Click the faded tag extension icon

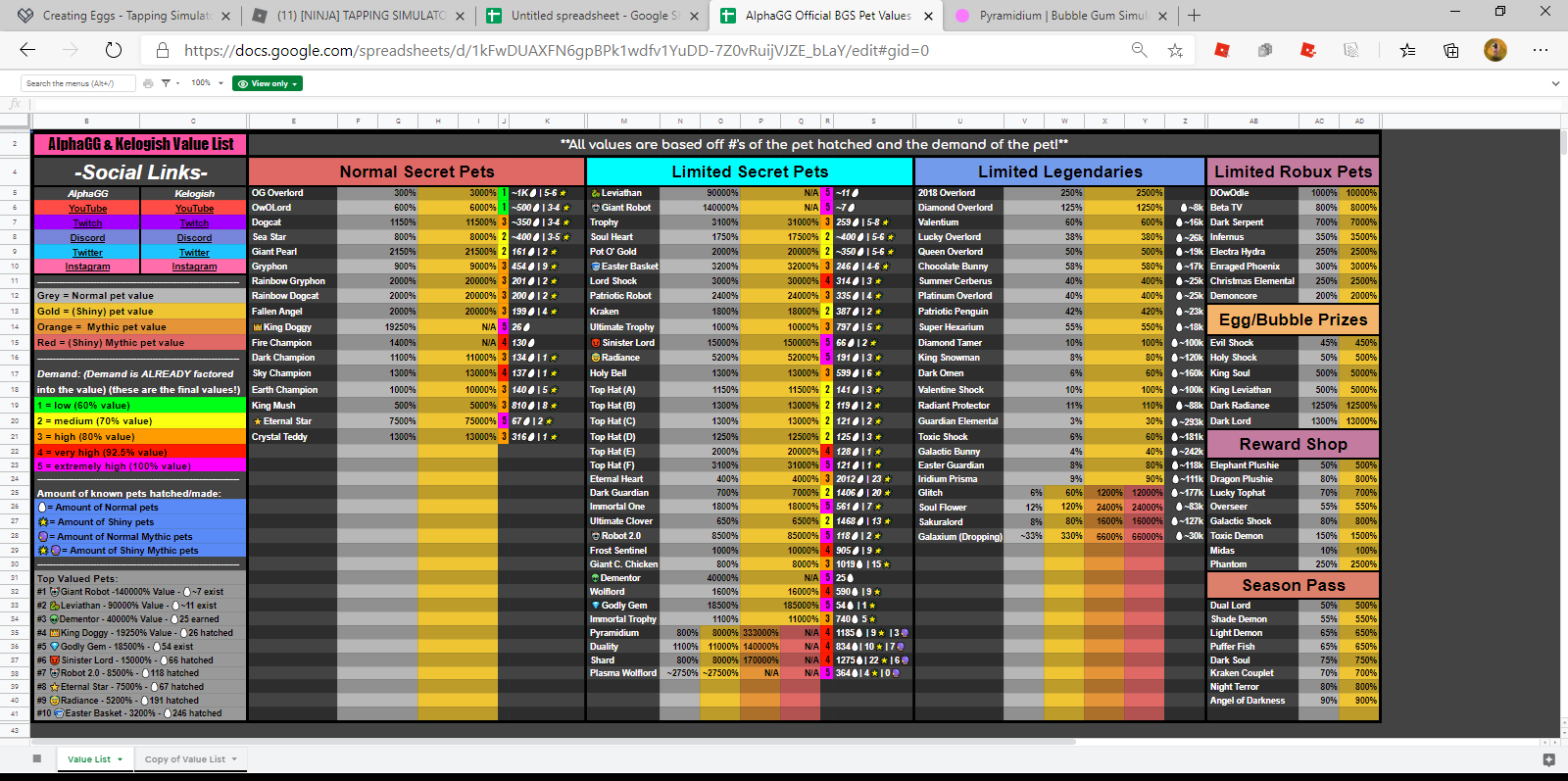pyautogui.click(x=1351, y=50)
